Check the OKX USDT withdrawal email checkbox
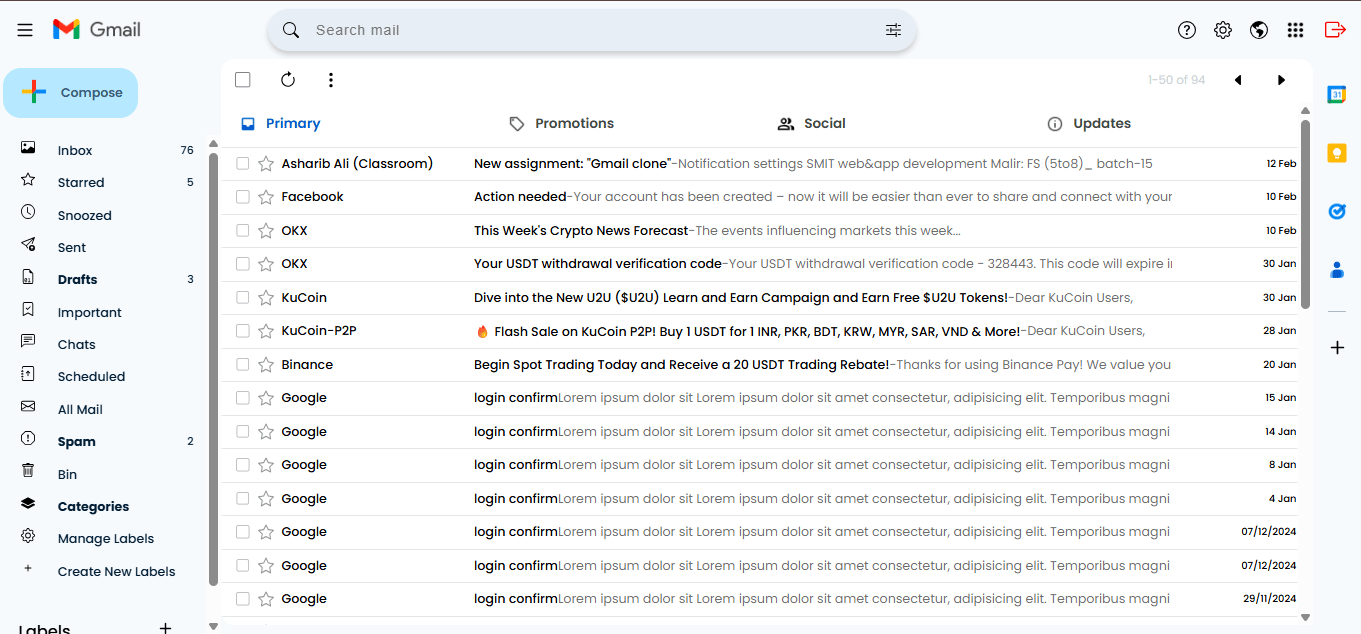 242,264
